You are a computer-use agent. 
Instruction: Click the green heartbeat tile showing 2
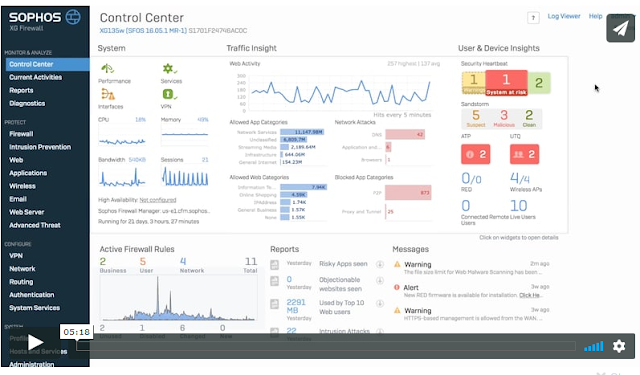(x=539, y=83)
